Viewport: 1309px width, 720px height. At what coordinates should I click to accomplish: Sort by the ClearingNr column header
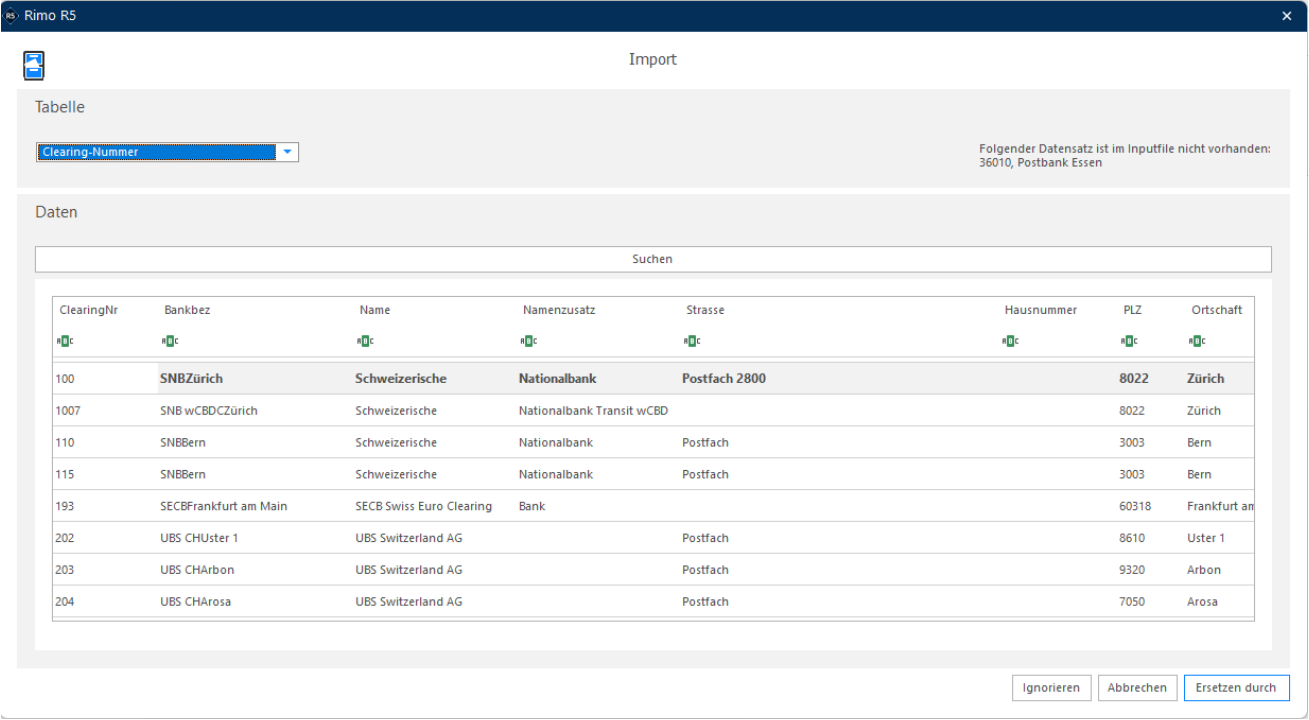[x=89, y=310]
